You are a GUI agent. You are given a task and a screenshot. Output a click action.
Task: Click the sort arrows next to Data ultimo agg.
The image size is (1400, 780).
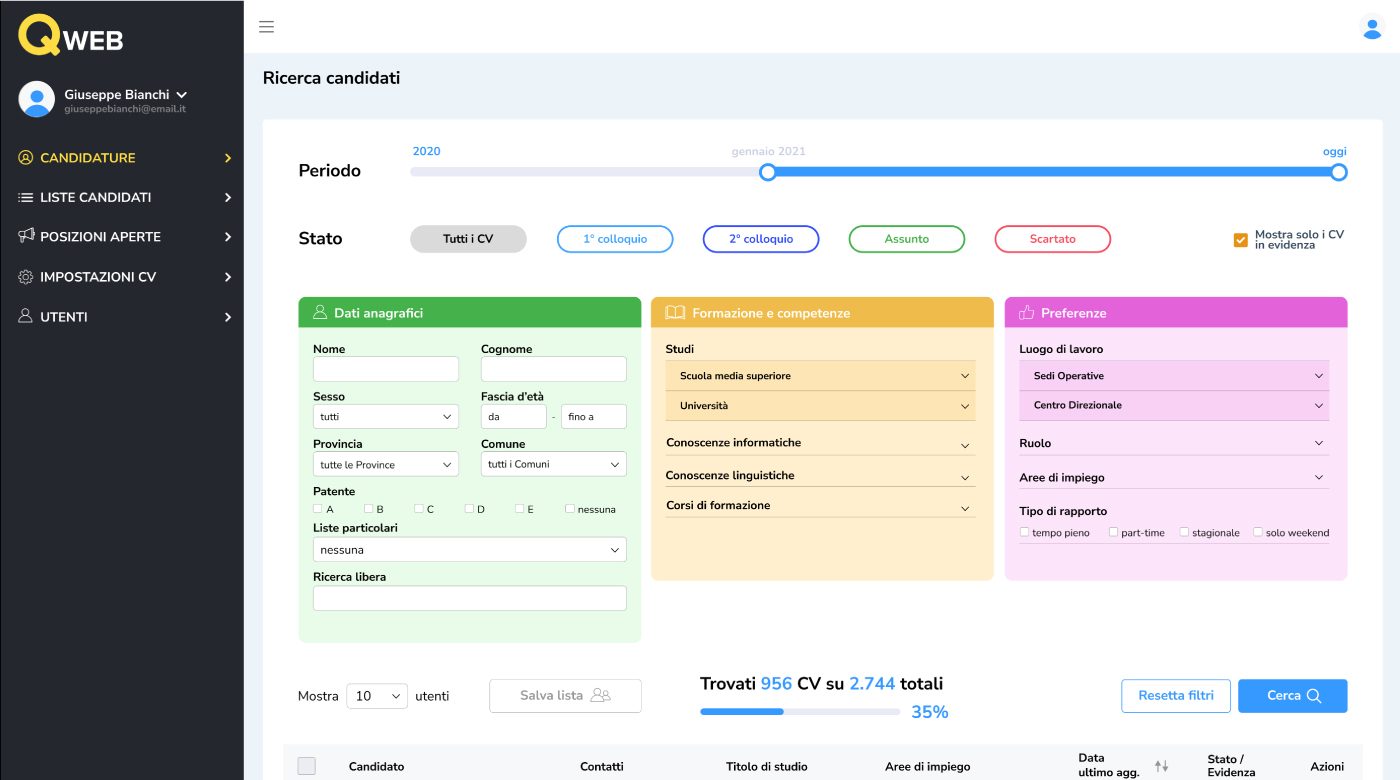[1161, 765]
